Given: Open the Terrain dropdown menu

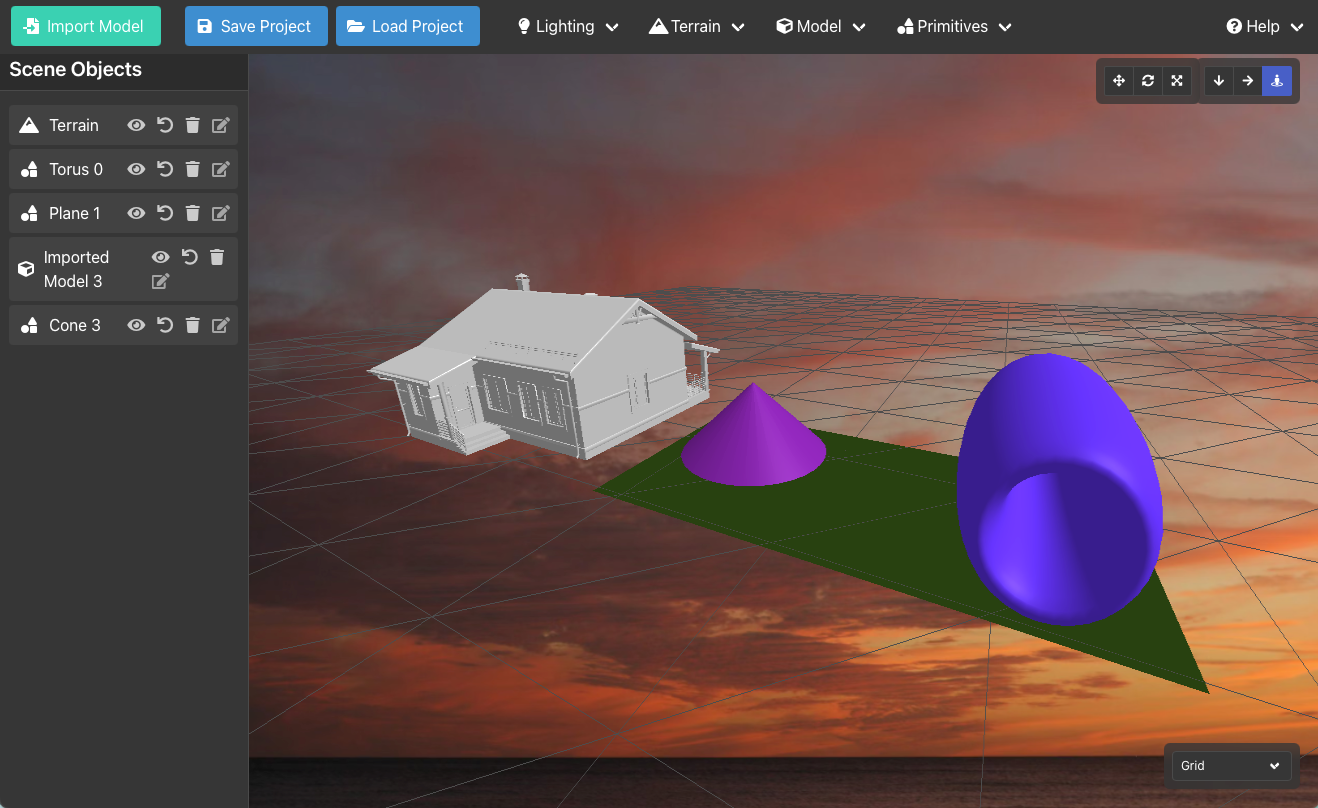Looking at the screenshot, I should pos(697,27).
